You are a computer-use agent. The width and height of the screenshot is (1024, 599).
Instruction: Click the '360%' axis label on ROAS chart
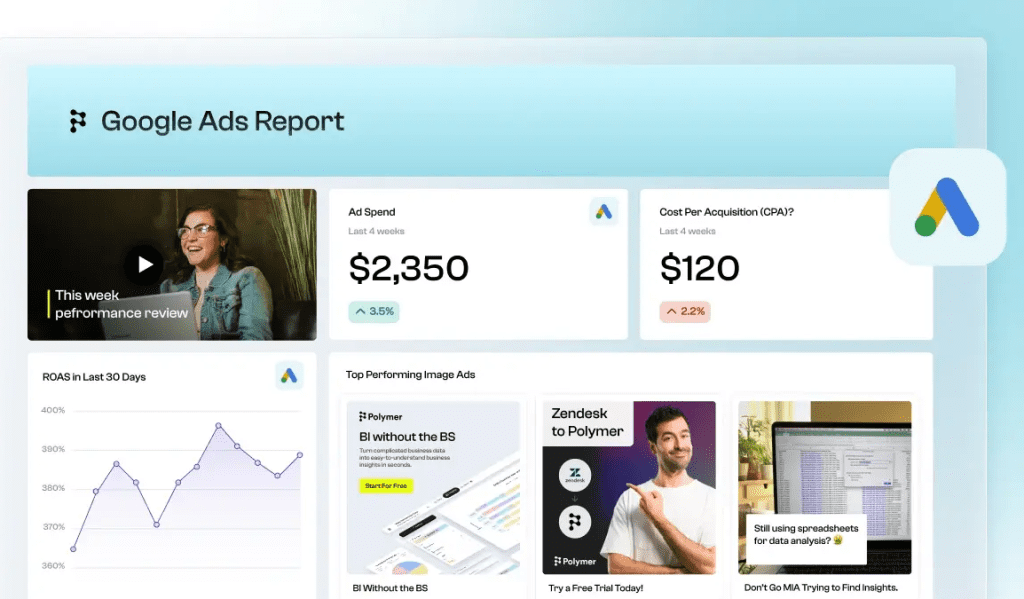(x=53, y=566)
